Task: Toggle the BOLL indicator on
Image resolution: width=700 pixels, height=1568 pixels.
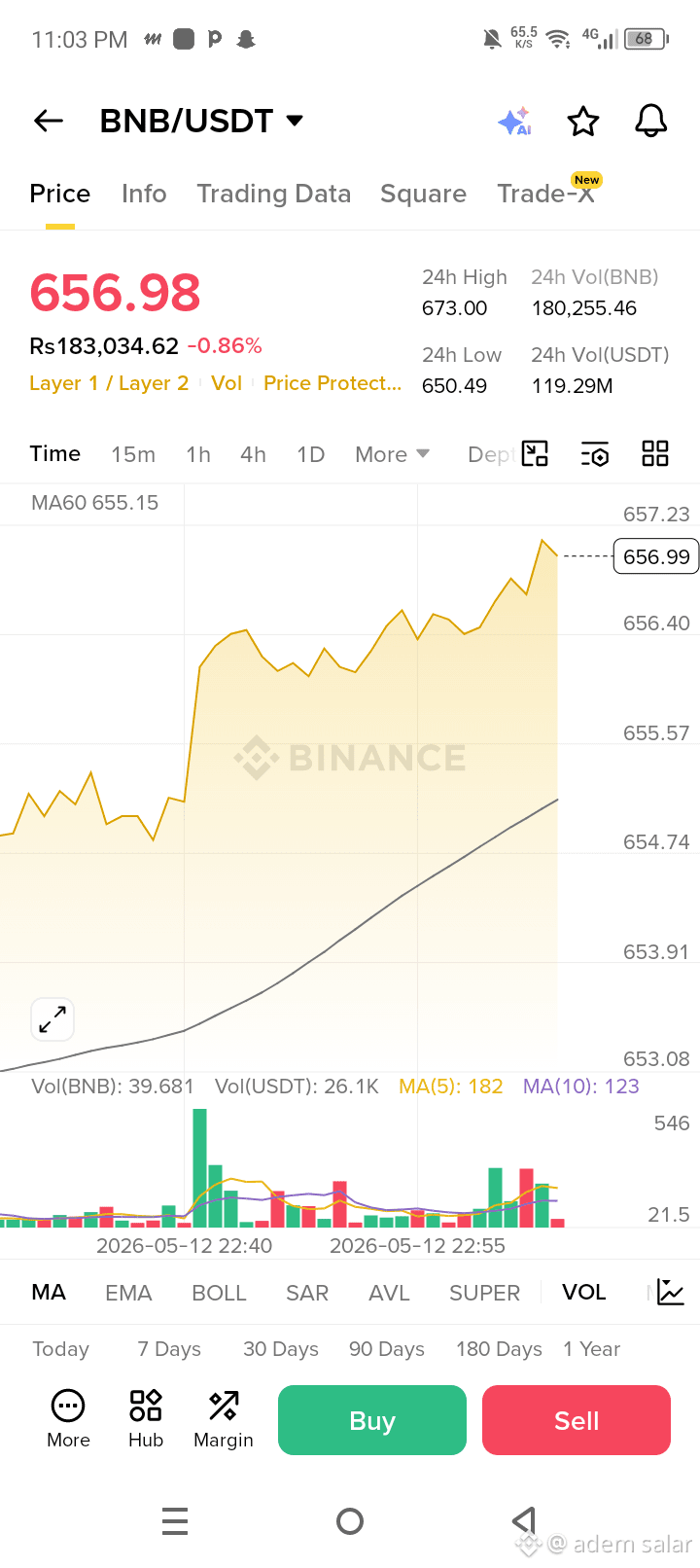Action: [220, 1293]
